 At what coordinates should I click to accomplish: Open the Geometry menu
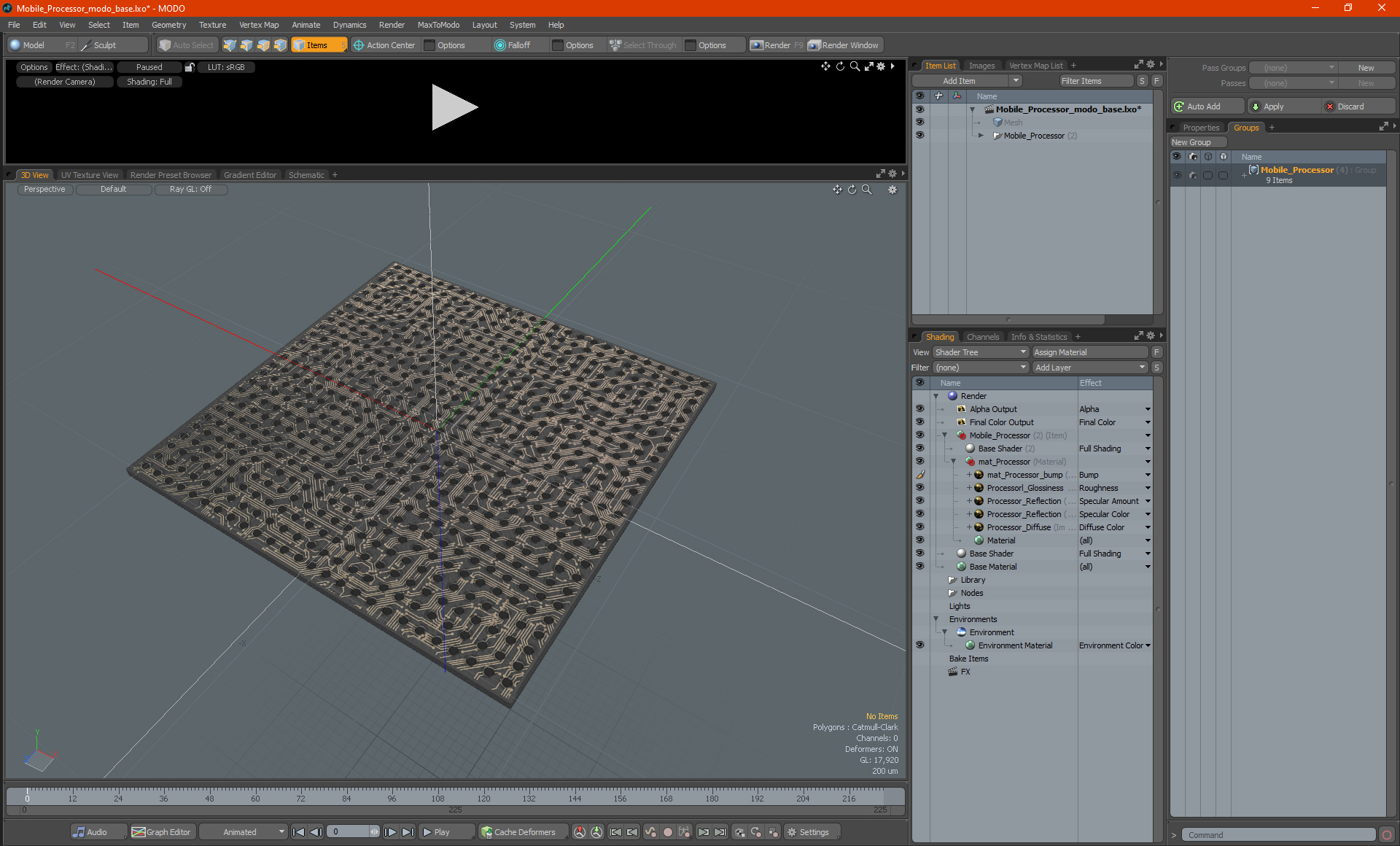coord(168,25)
